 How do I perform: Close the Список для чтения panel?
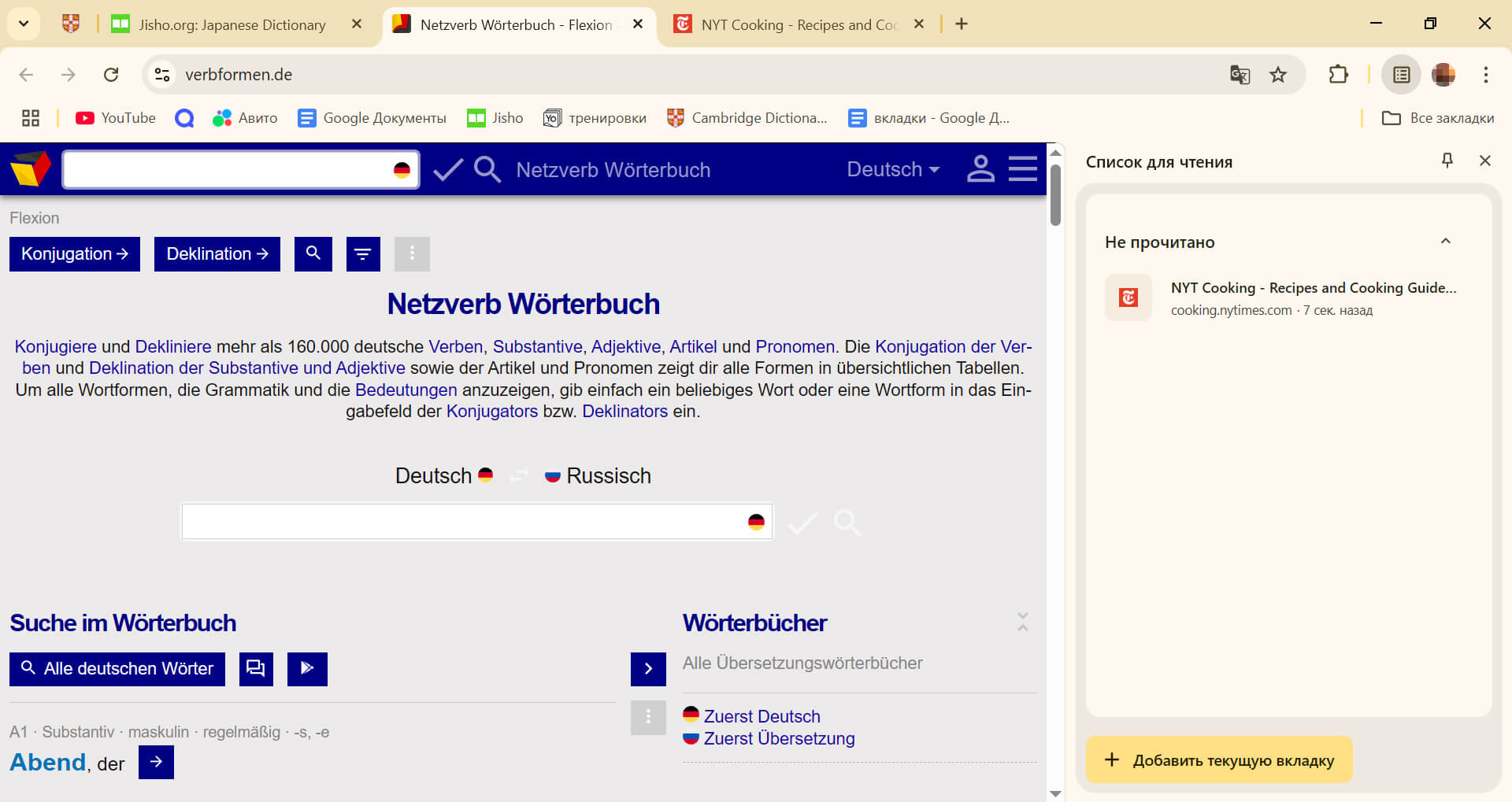pos(1485,161)
